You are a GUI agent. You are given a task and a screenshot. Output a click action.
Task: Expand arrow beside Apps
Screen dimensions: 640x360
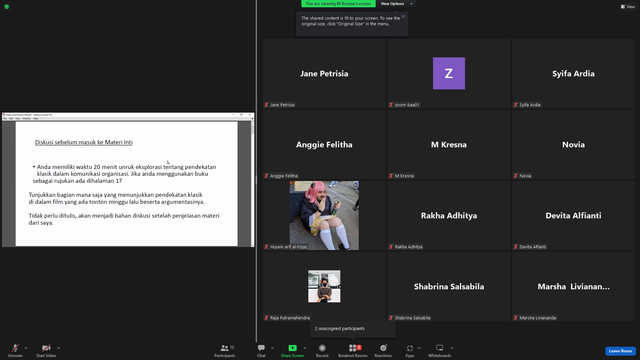point(419,348)
